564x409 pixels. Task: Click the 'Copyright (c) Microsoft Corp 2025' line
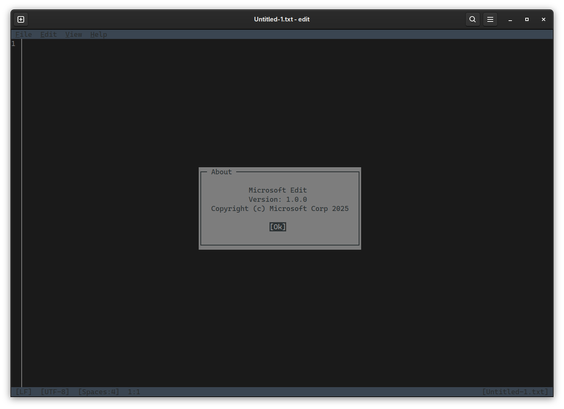[280, 209]
